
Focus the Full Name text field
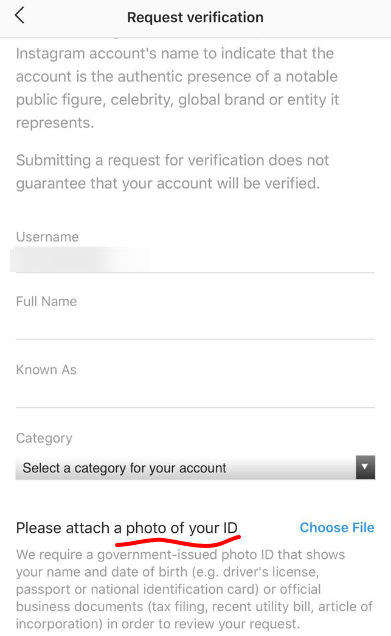tap(195, 326)
